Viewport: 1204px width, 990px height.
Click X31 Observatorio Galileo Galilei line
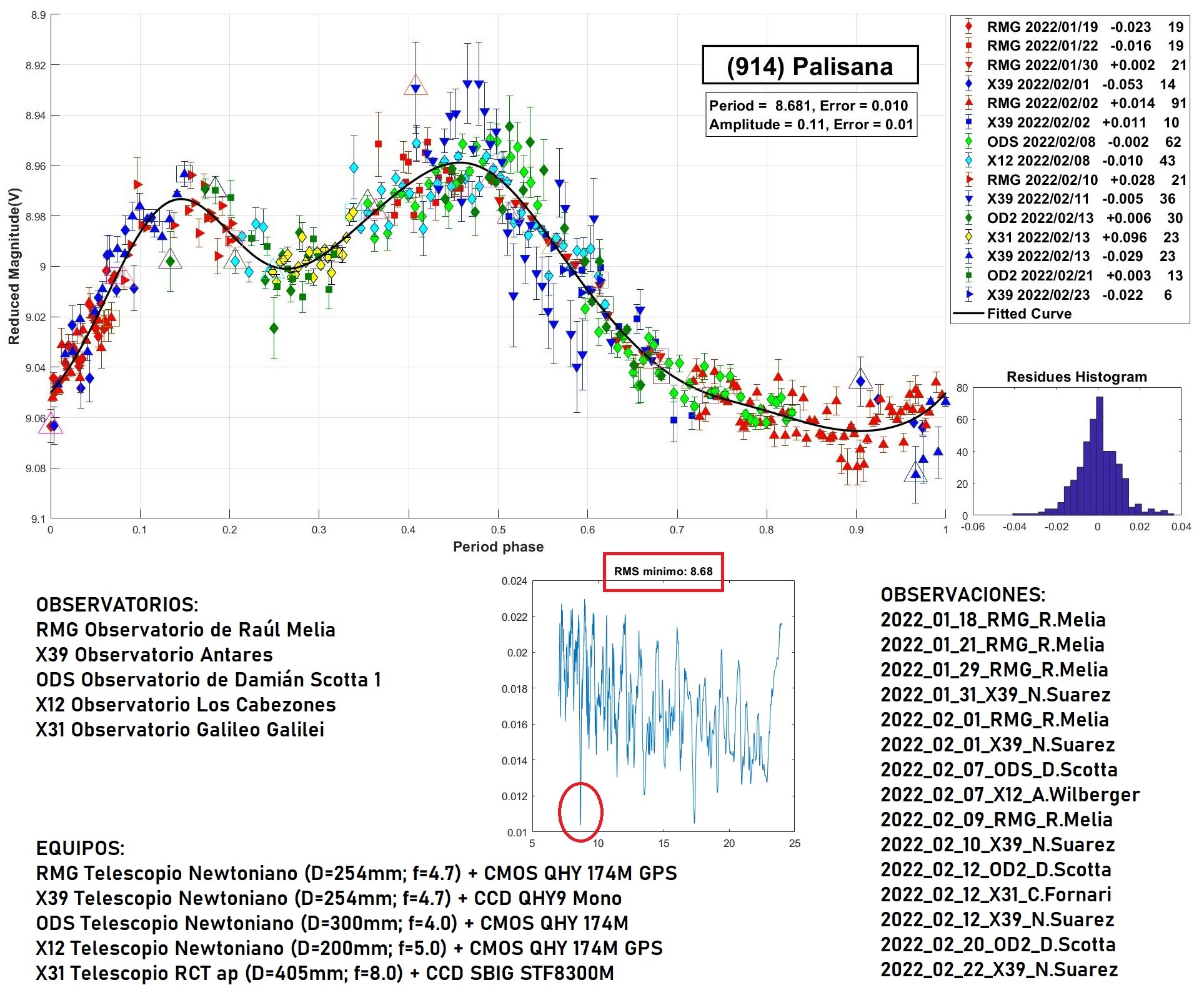click(x=180, y=730)
